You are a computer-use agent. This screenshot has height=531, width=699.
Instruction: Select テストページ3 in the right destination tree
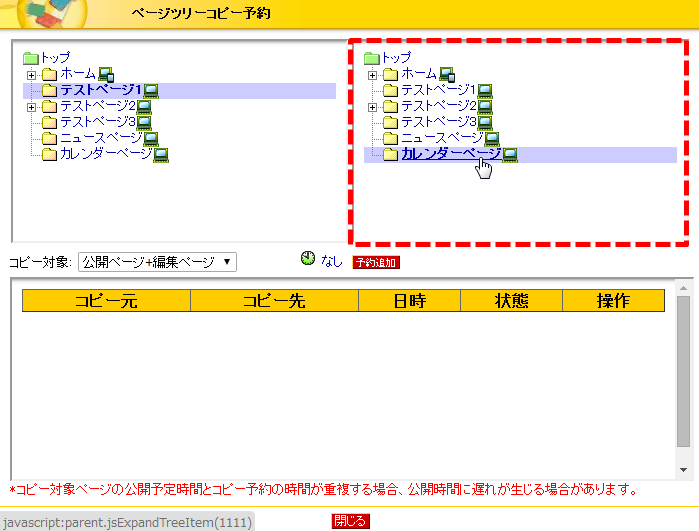439,122
